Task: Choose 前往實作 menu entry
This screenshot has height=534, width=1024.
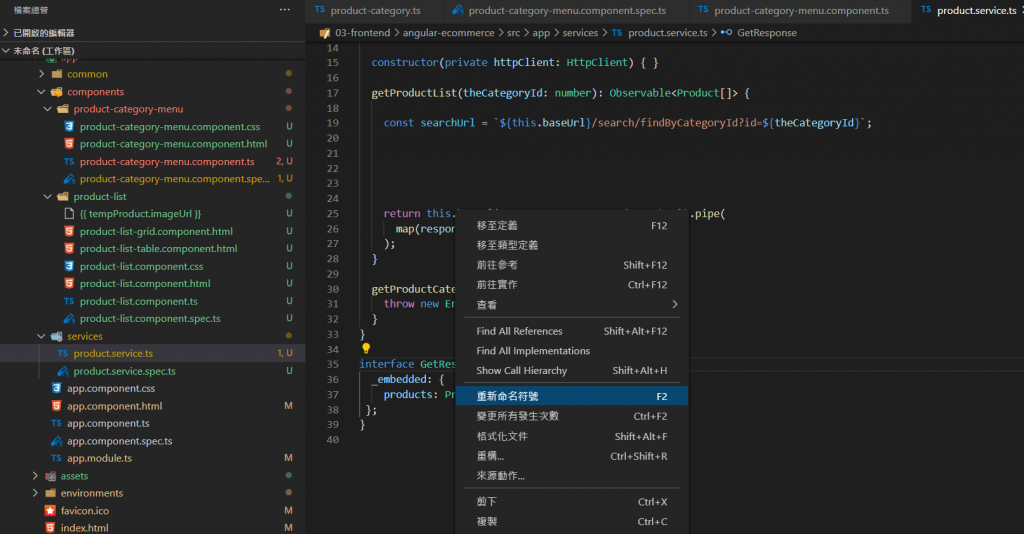Action: coord(572,285)
